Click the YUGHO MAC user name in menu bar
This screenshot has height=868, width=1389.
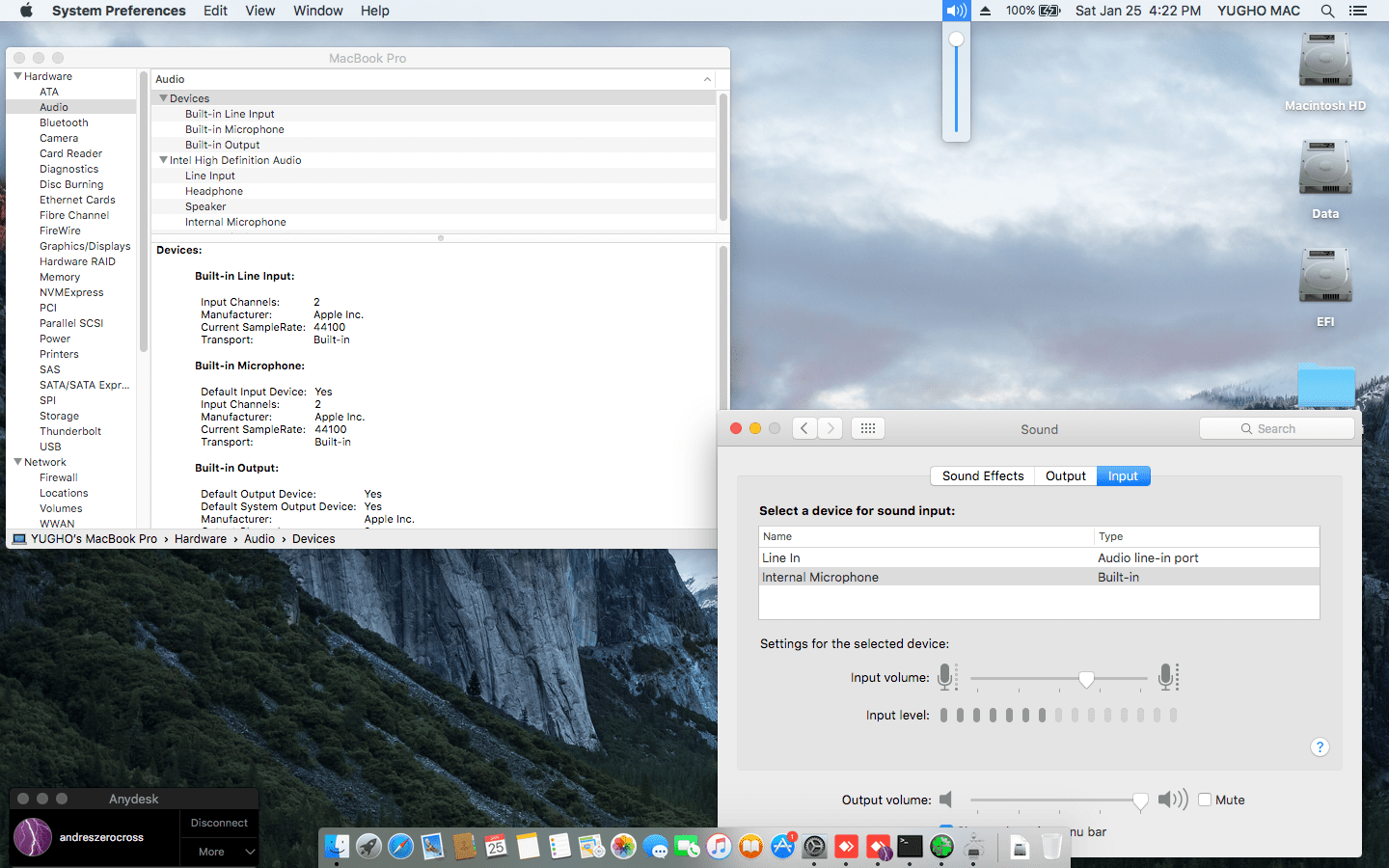click(1259, 11)
